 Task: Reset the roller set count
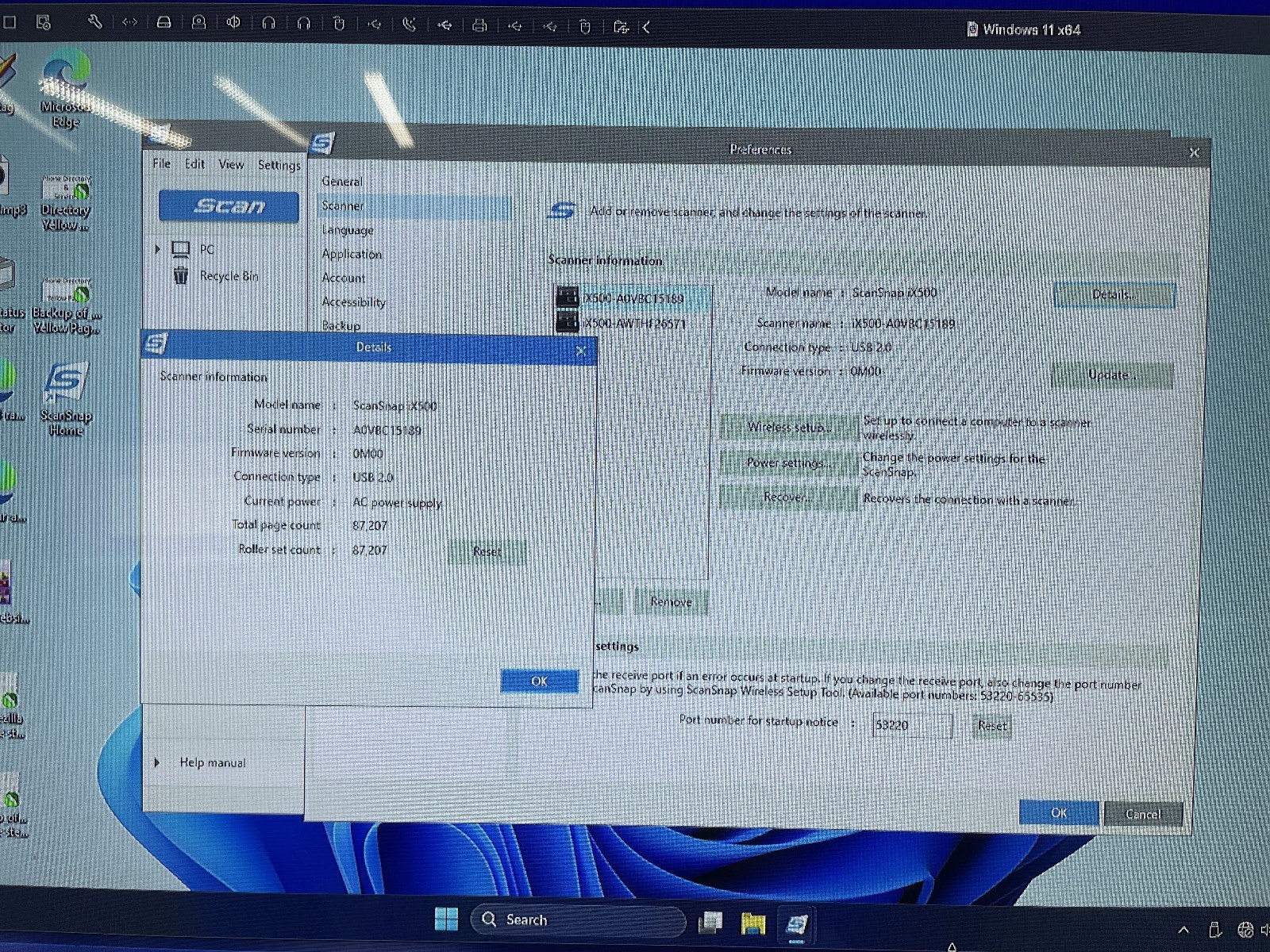(x=487, y=551)
